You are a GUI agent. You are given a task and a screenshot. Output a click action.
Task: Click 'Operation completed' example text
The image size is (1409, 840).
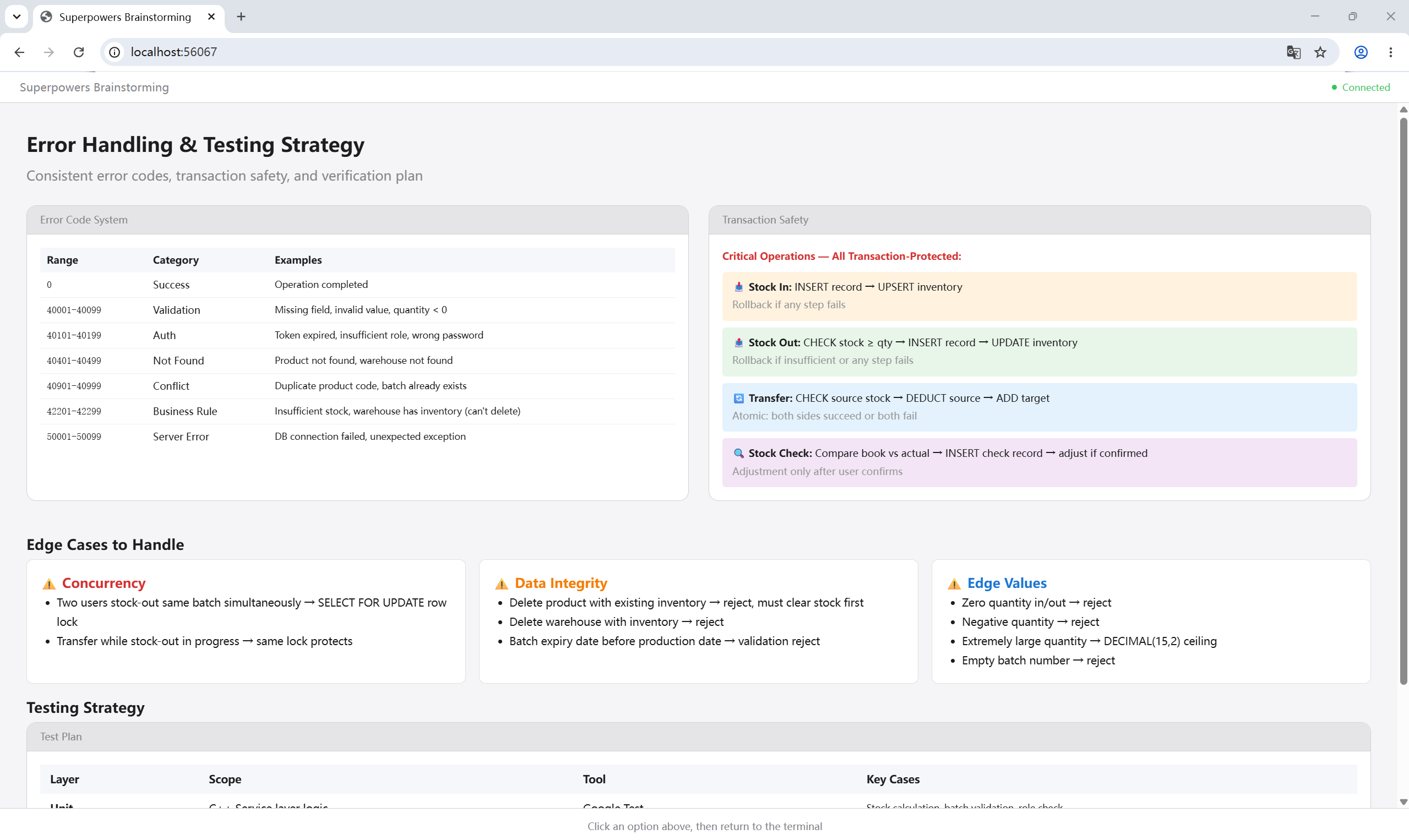[321, 285]
